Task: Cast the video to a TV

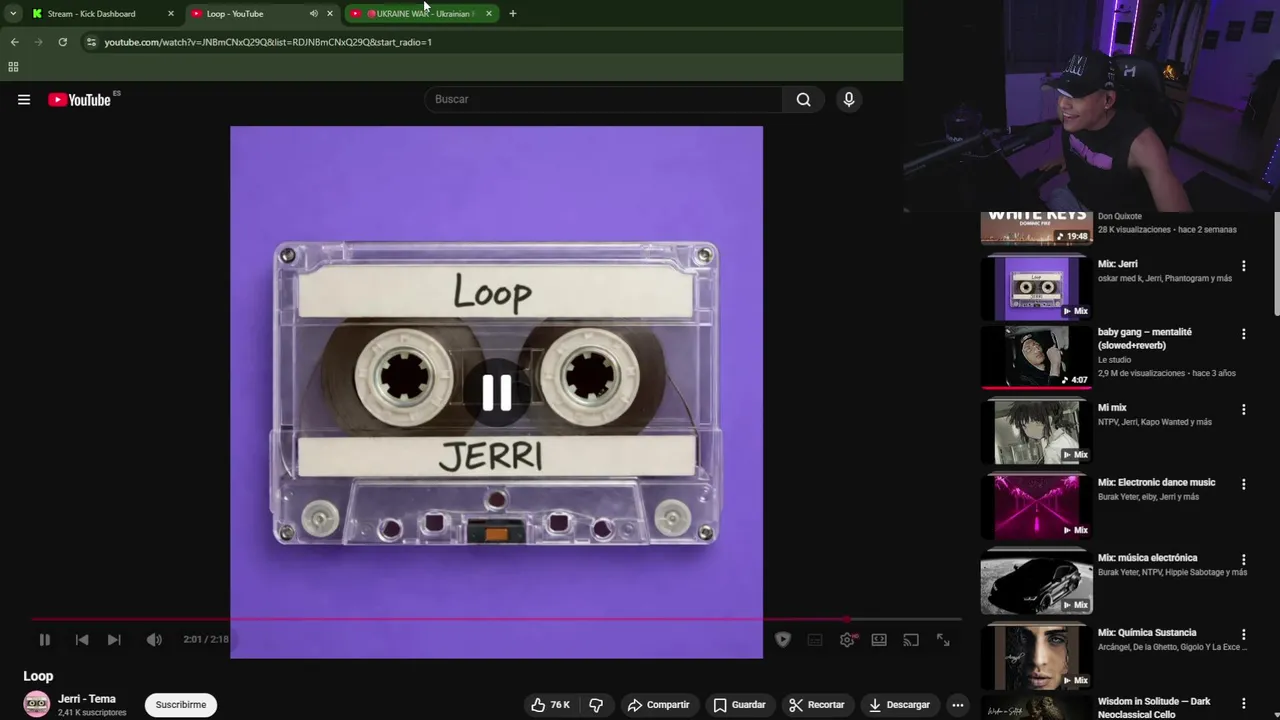Action: point(911,640)
